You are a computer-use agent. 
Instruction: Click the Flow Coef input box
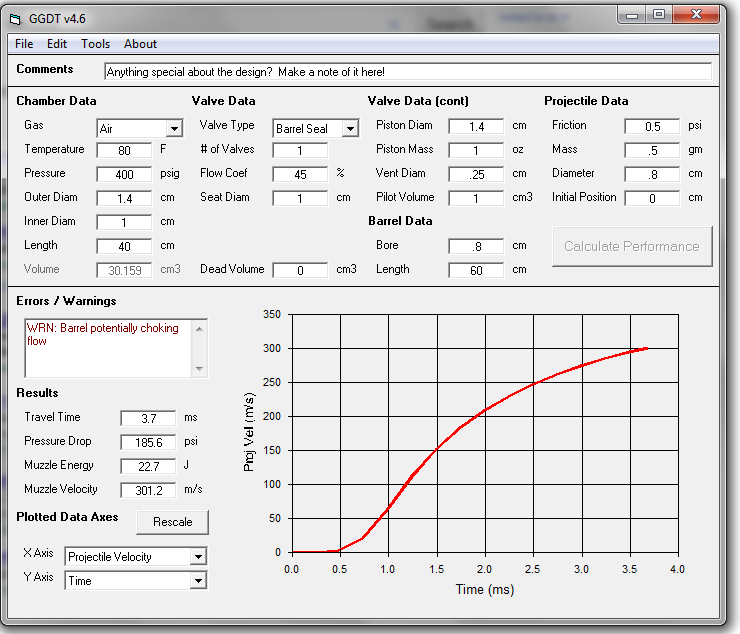point(300,174)
